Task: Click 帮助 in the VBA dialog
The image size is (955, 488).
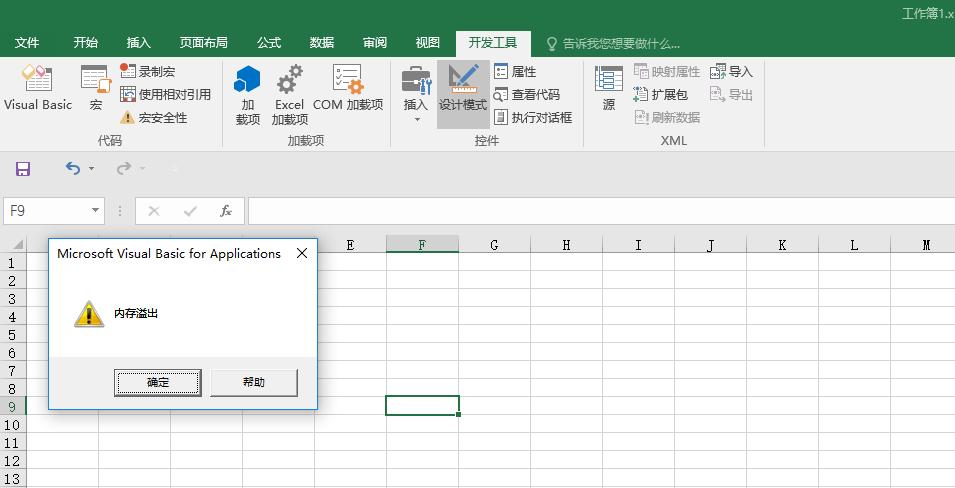Action: point(254,383)
